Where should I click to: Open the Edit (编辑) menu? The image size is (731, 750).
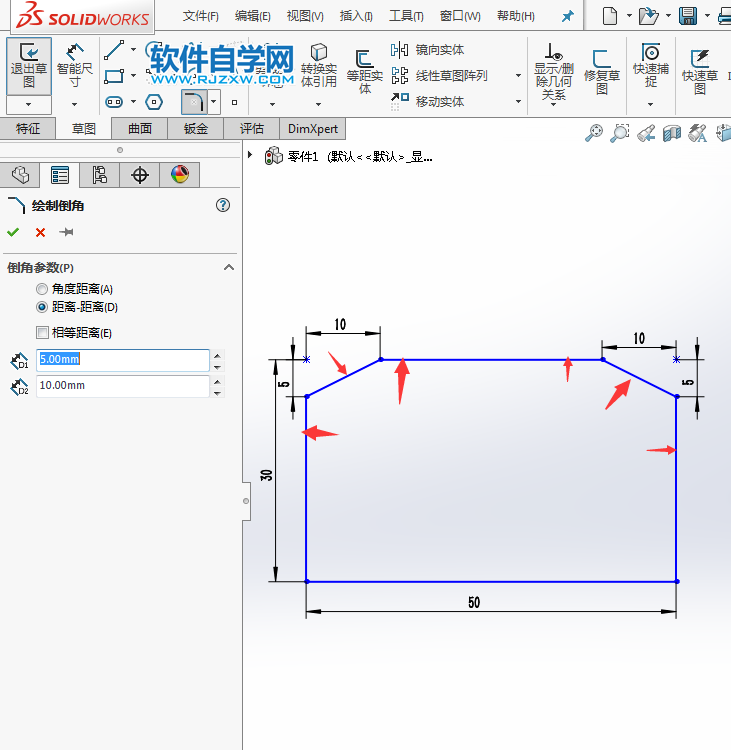click(x=253, y=16)
